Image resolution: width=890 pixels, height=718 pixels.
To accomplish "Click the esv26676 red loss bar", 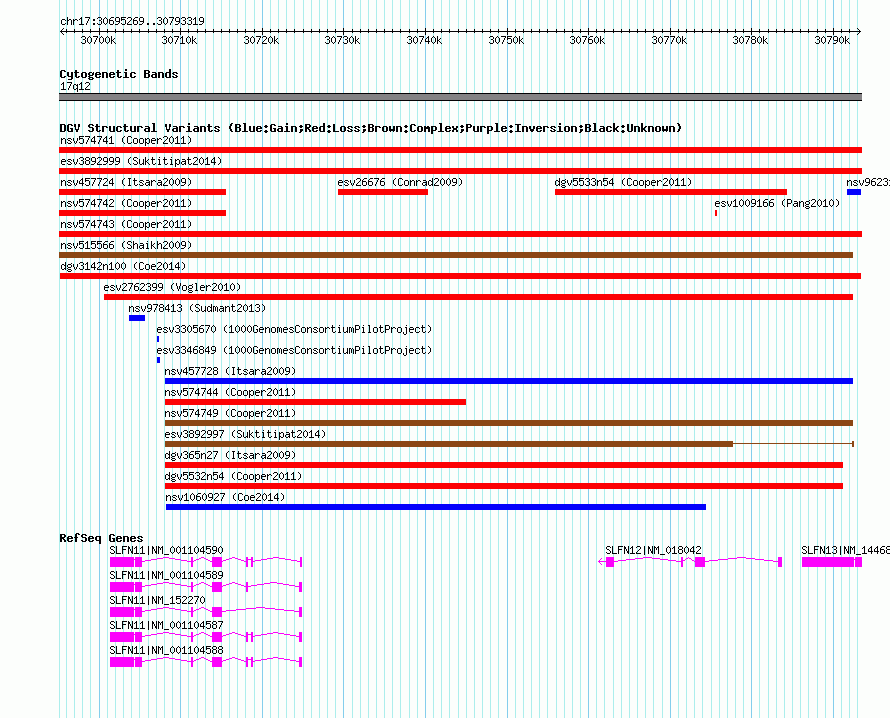I will [x=383, y=192].
